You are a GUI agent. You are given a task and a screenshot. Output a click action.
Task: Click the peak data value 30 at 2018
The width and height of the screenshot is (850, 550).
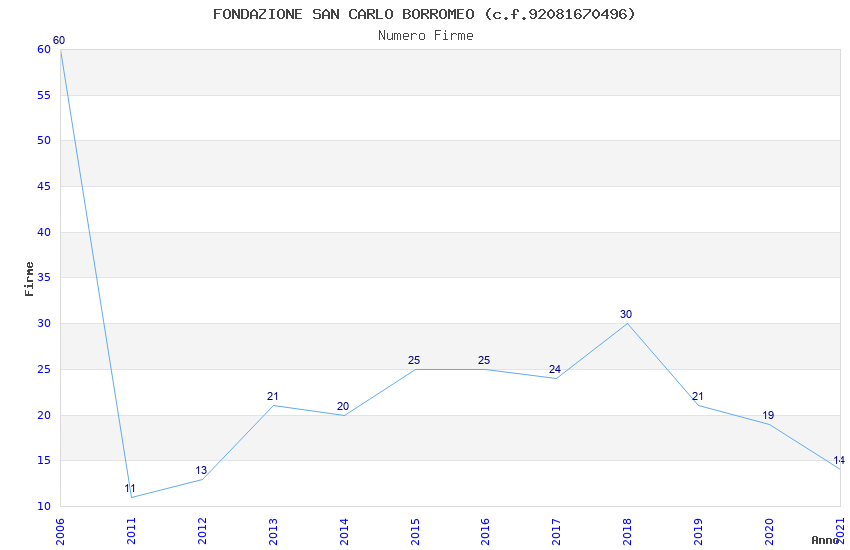pyautogui.click(x=626, y=314)
